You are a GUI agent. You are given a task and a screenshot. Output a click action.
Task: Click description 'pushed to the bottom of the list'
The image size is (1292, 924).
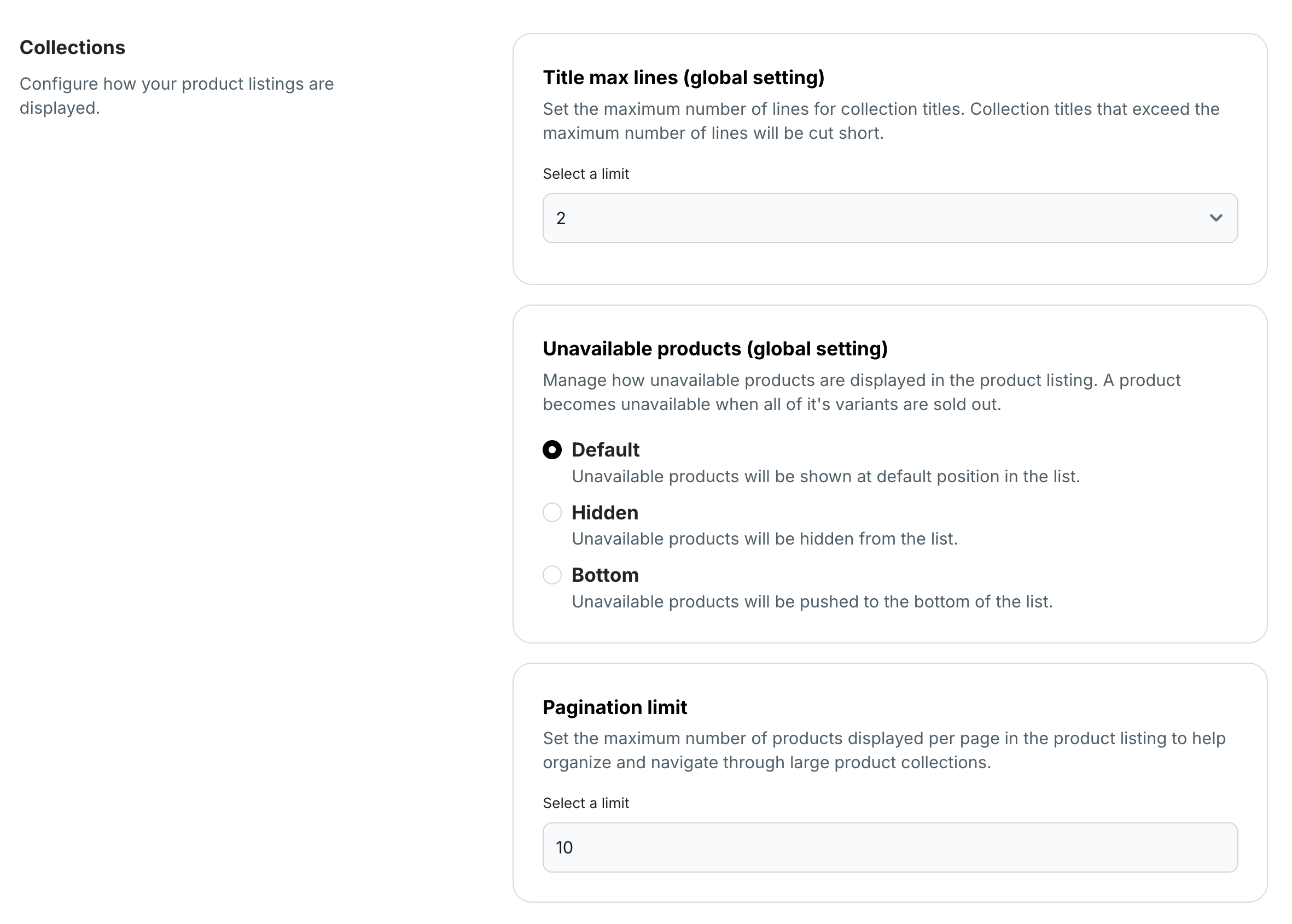pyautogui.click(x=812, y=601)
